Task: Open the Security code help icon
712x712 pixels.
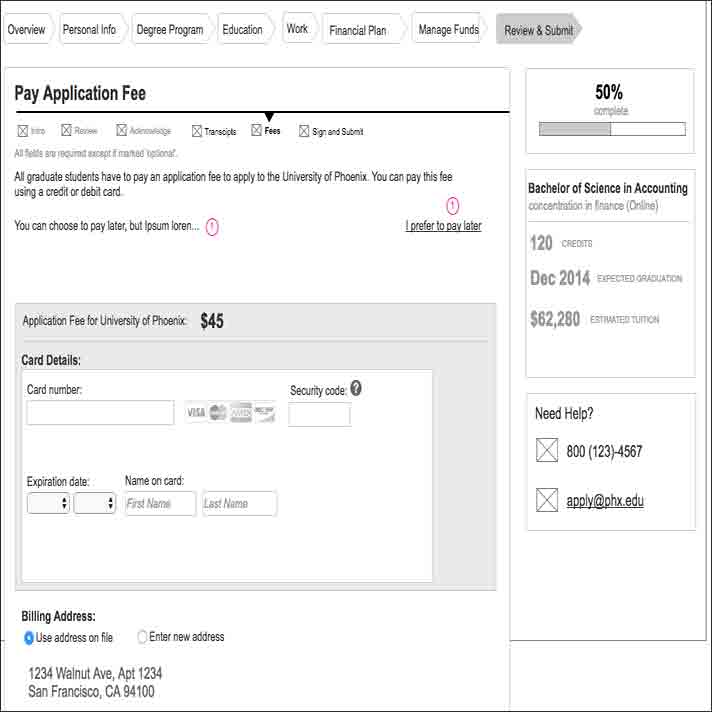Action: (356, 388)
